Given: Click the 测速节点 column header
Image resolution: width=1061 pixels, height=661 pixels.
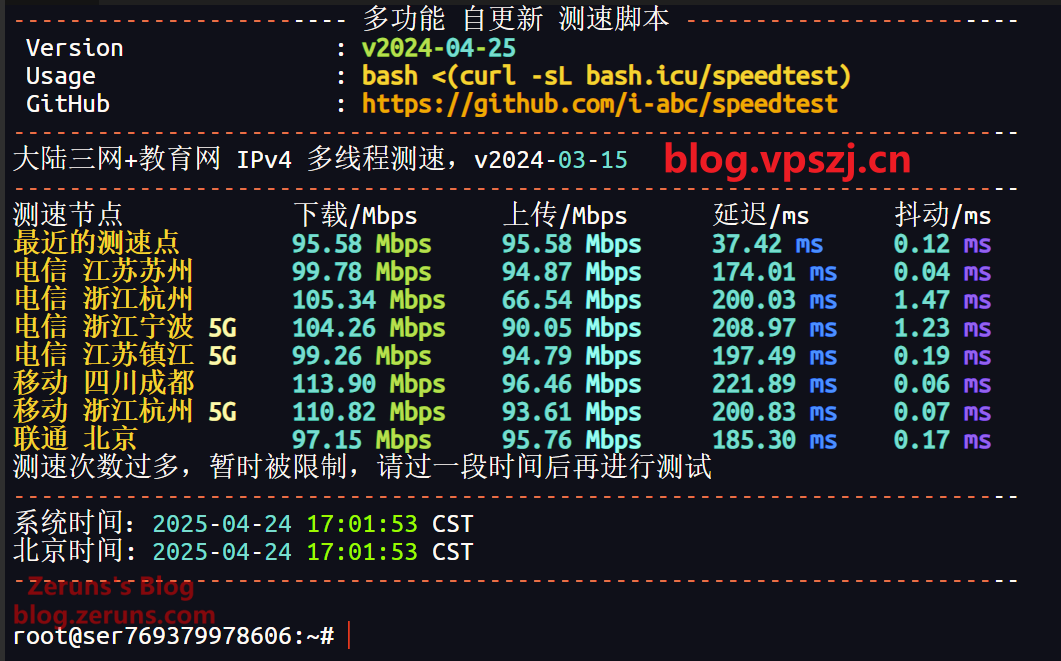Looking at the screenshot, I should [67, 214].
